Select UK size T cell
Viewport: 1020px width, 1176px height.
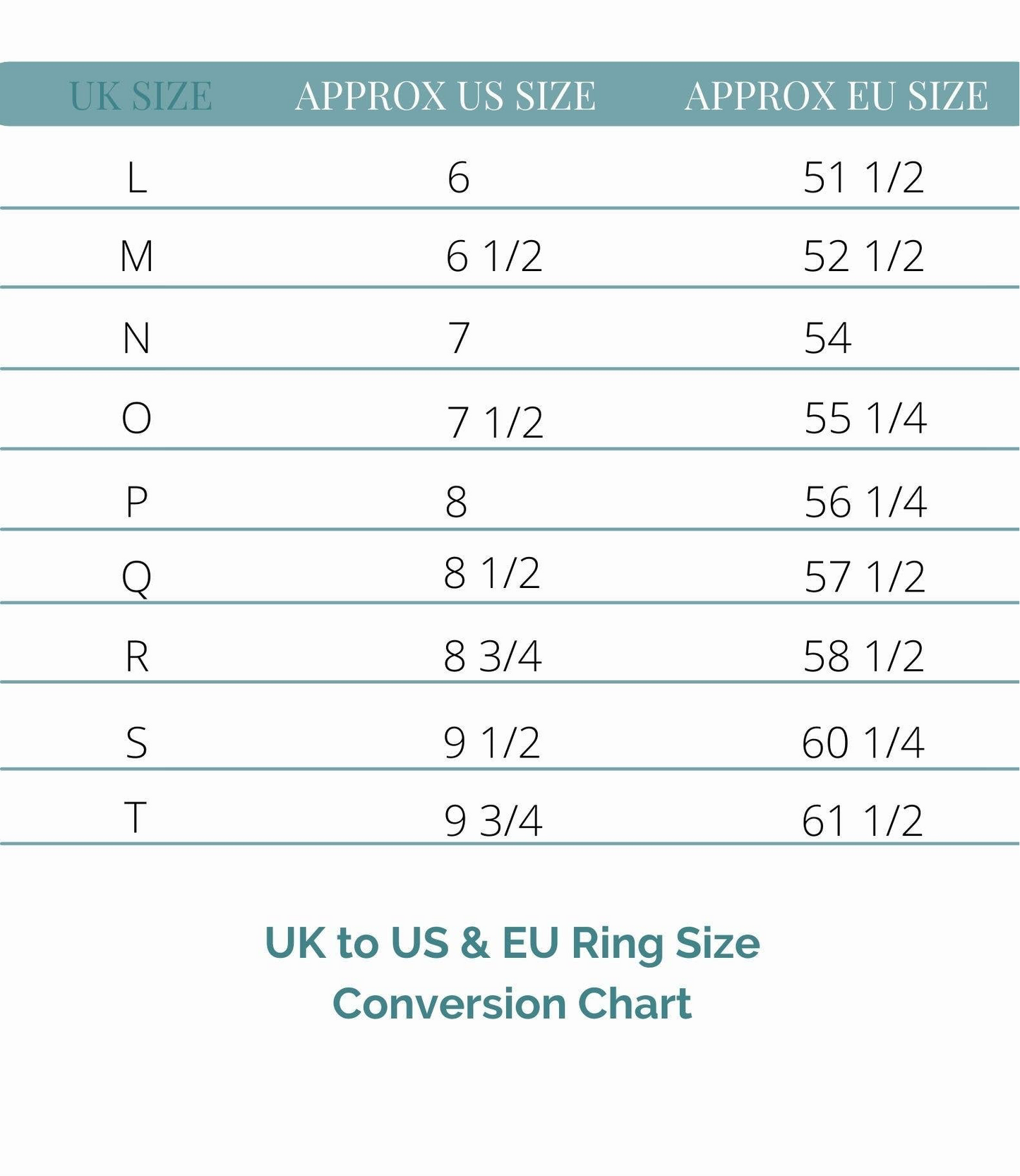pos(136,818)
